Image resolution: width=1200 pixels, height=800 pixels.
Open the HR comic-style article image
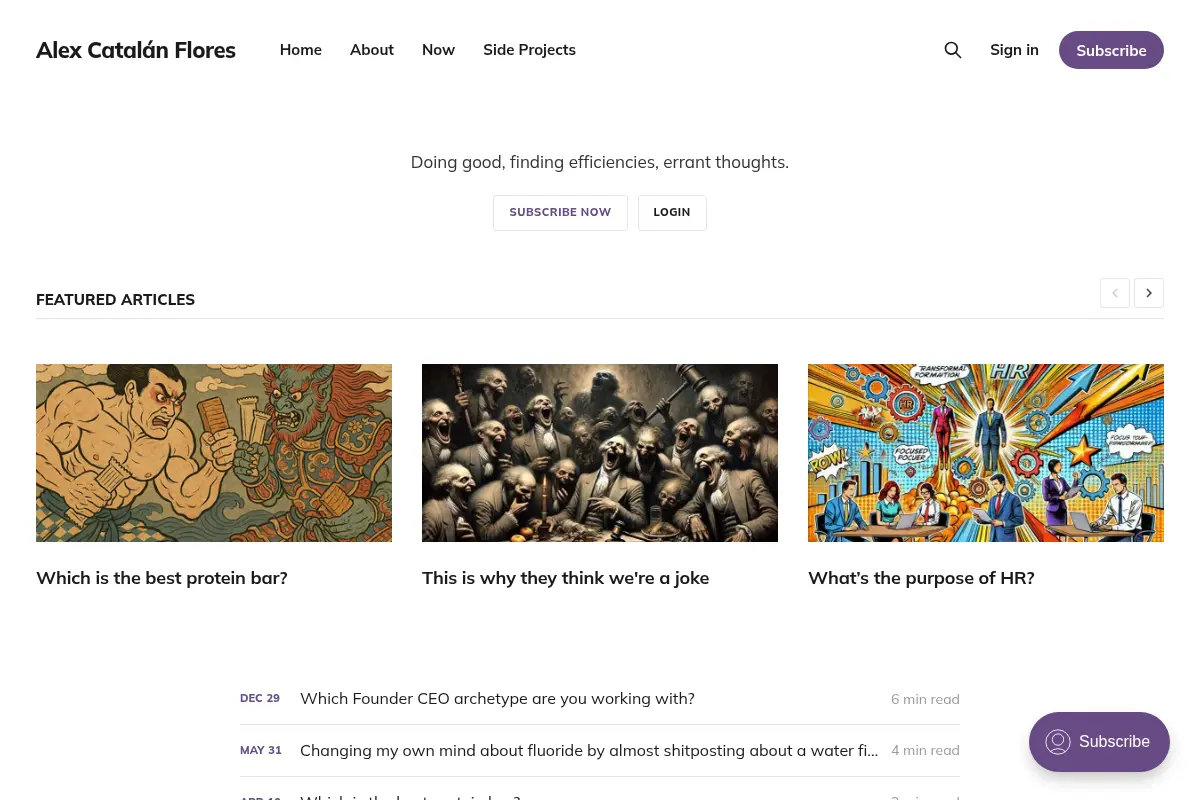pyautogui.click(x=986, y=453)
